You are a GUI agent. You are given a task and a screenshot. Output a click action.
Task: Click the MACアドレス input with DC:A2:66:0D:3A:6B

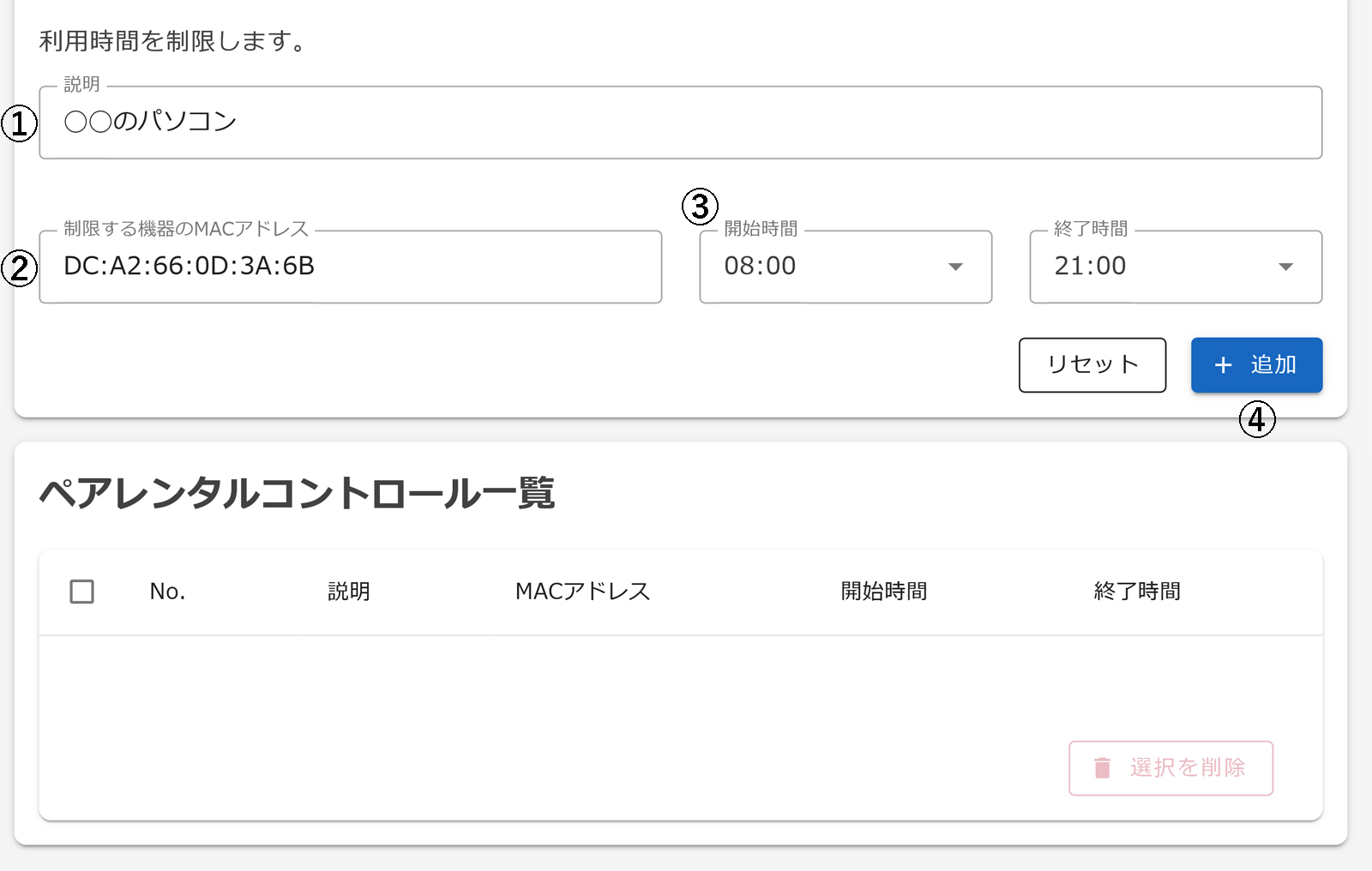[x=350, y=267]
